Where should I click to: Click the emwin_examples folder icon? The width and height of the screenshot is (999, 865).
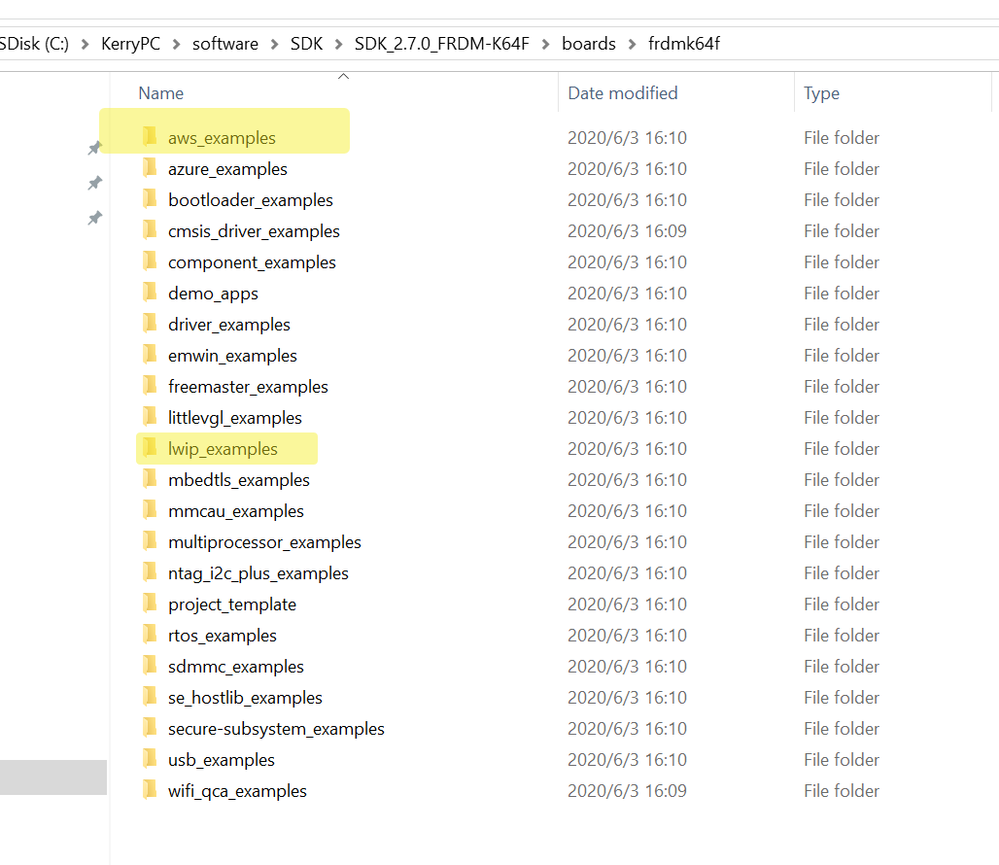(x=150, y=354)
